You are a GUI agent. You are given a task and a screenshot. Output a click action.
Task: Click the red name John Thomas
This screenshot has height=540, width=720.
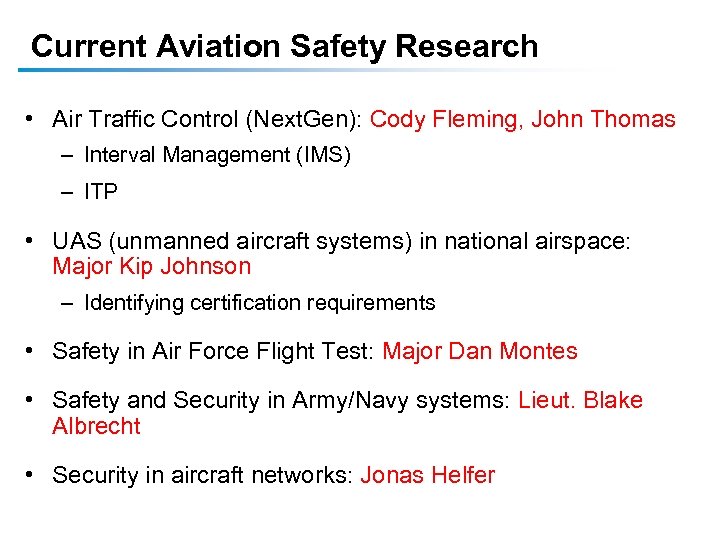tap(604, 120)
